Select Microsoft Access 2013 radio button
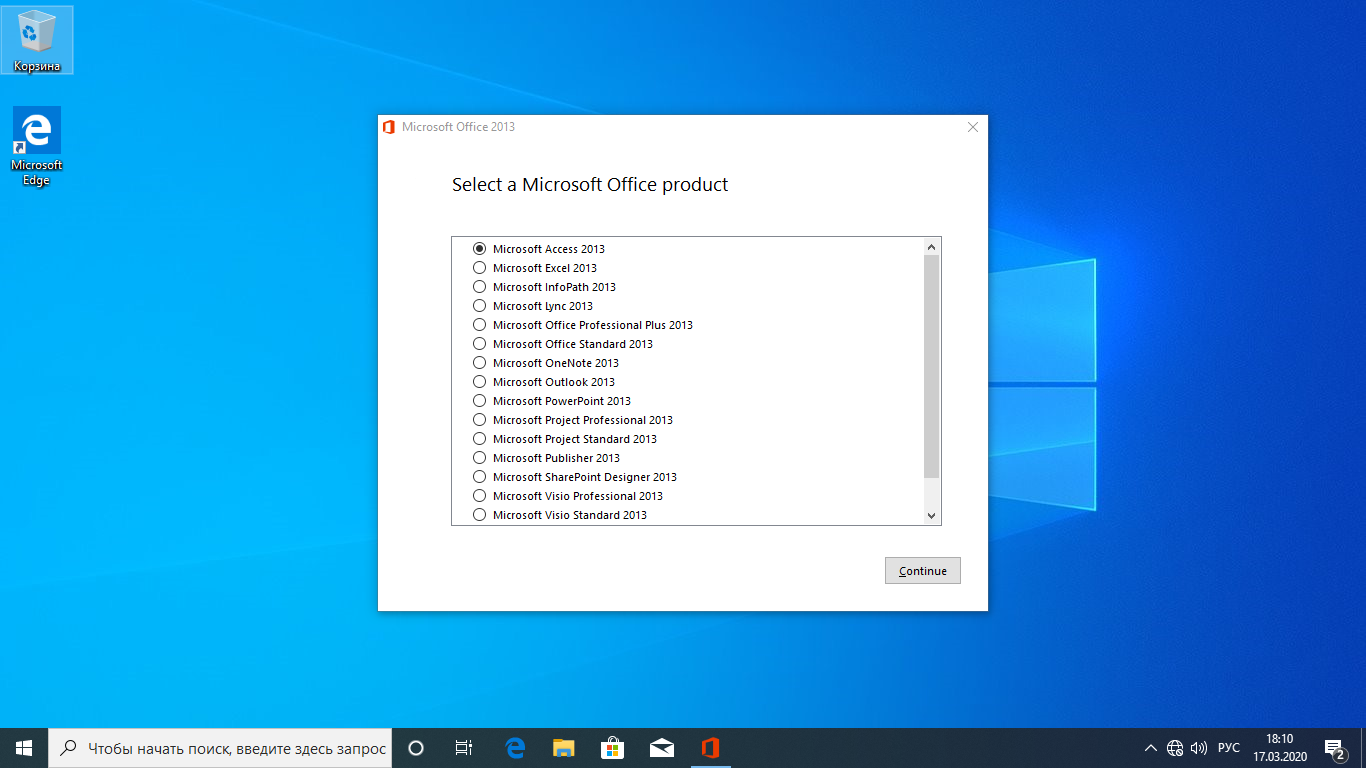This screenshot has height=768, width=1366. pos(480,248)
